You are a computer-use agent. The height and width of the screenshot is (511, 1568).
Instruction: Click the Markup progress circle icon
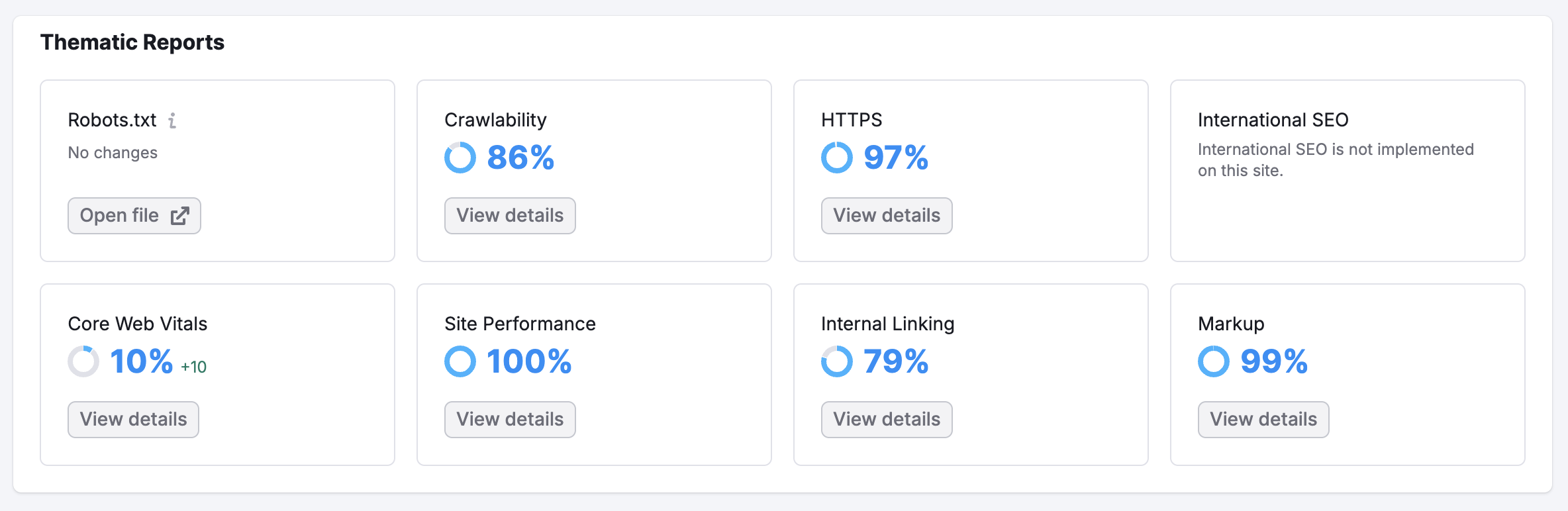(1214, 361)
